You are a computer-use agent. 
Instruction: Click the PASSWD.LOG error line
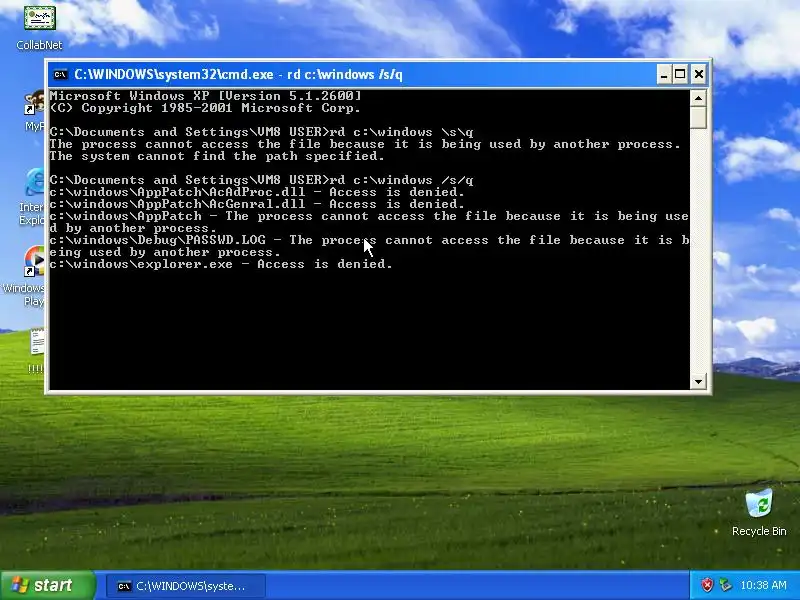pyautogui.click(x=369, y=246)
